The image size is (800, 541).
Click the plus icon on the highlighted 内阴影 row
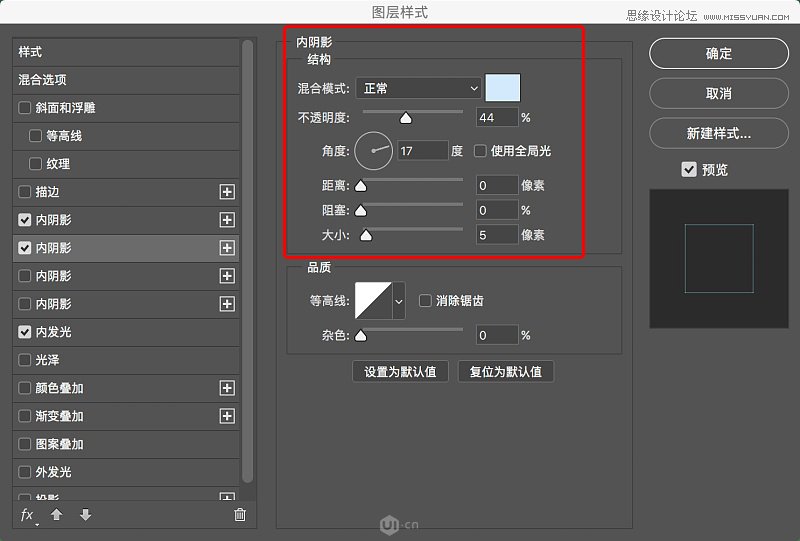[x=227, y=248]
